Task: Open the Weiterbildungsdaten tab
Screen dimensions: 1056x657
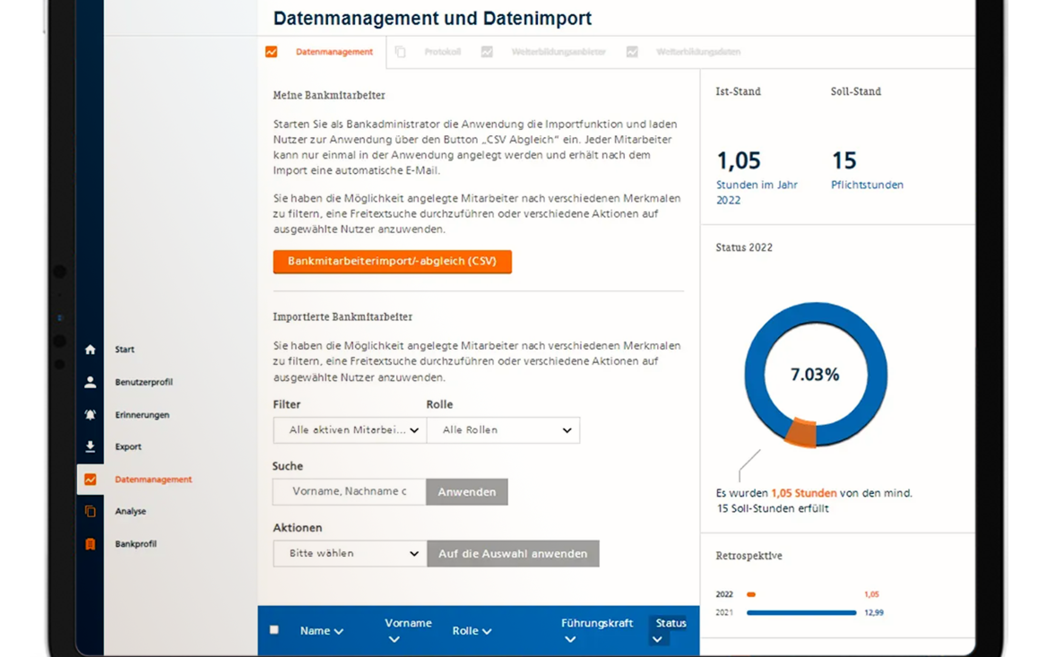Action: coord(702,51)
